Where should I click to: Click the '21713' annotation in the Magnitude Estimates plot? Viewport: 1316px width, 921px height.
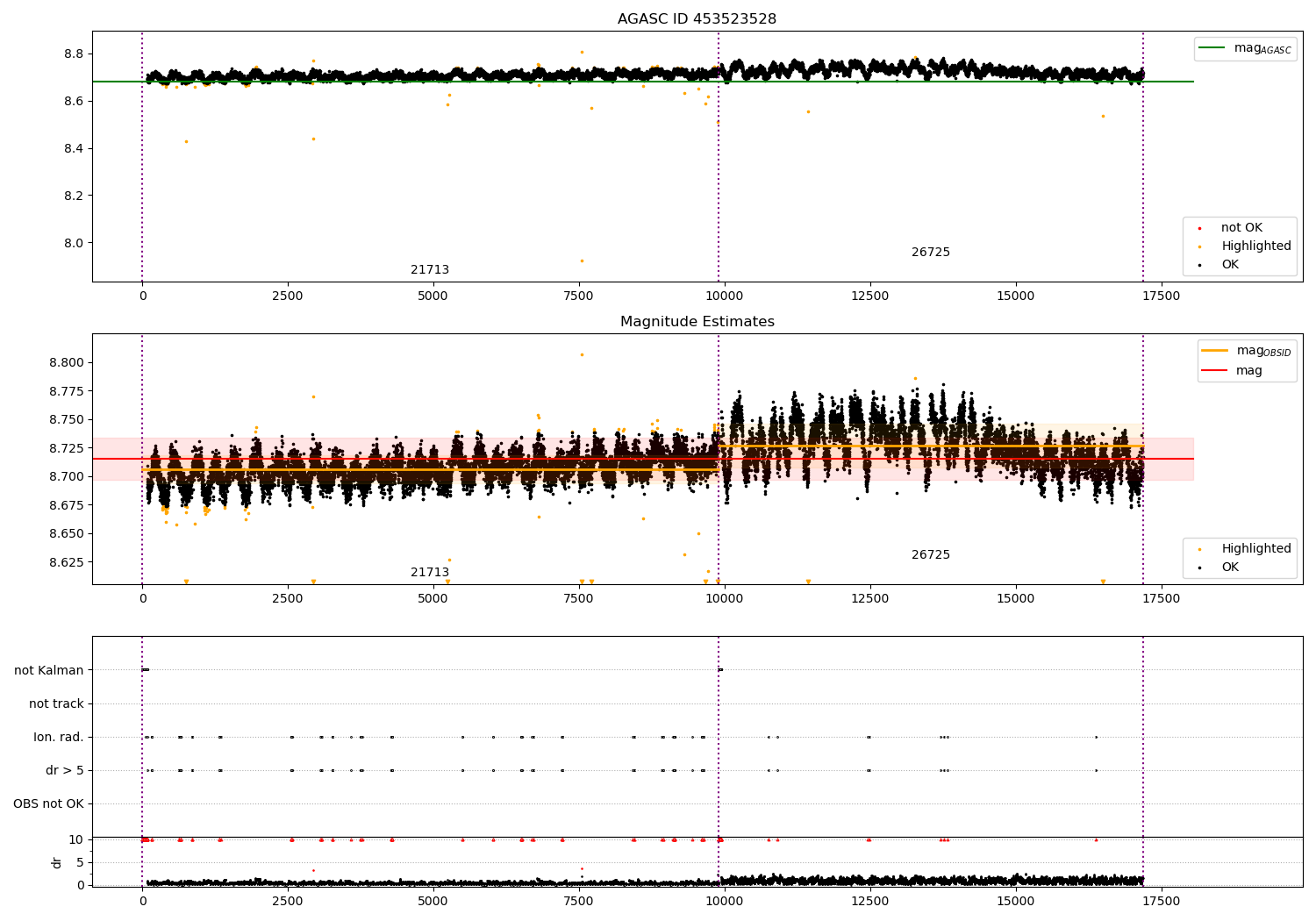[430, 573]
